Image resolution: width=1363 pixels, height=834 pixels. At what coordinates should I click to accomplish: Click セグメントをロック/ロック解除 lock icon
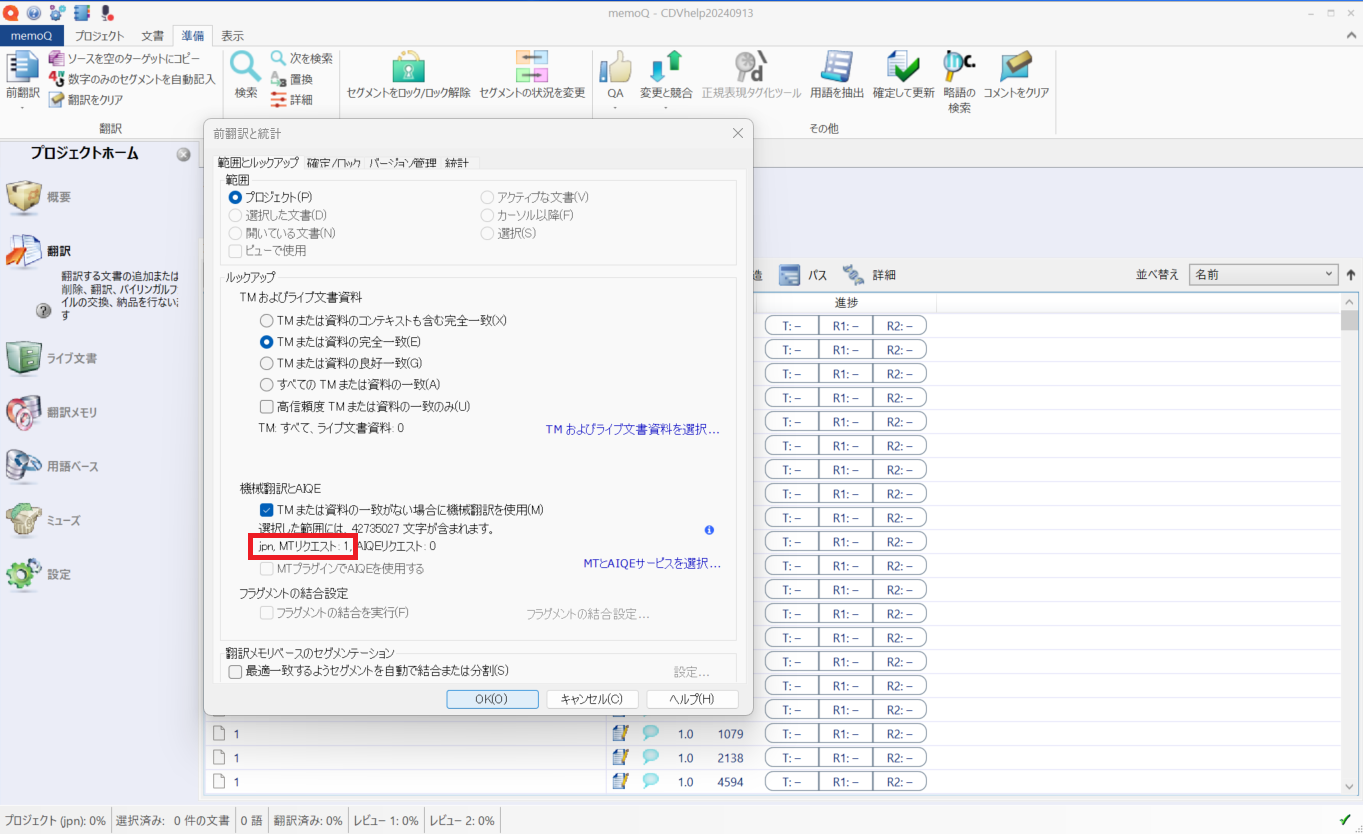pos(408,66)
